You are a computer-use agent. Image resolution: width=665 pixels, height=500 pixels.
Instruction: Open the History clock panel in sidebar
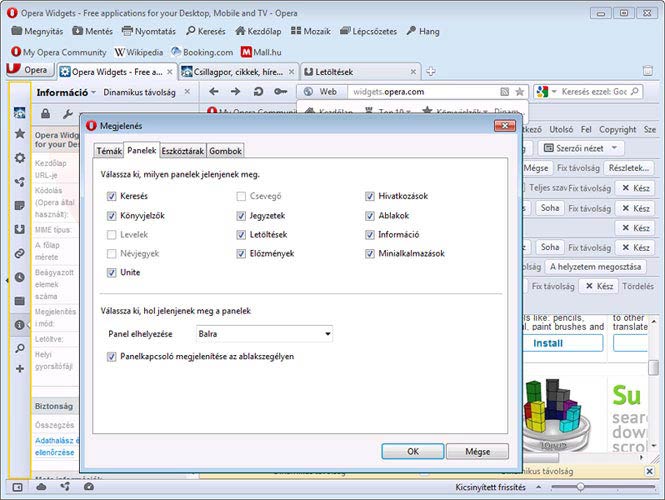pyautogui.click(x=20, y=277)
